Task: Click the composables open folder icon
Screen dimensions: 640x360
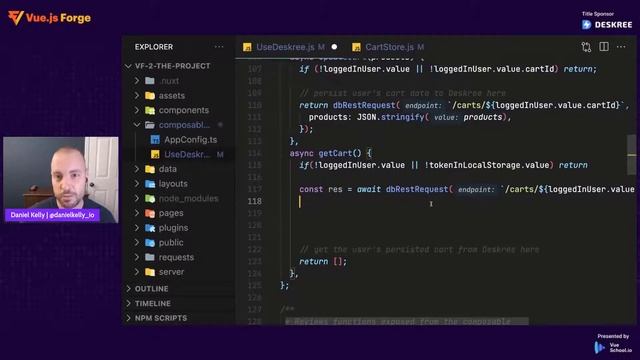Action: tap(150, 125)
